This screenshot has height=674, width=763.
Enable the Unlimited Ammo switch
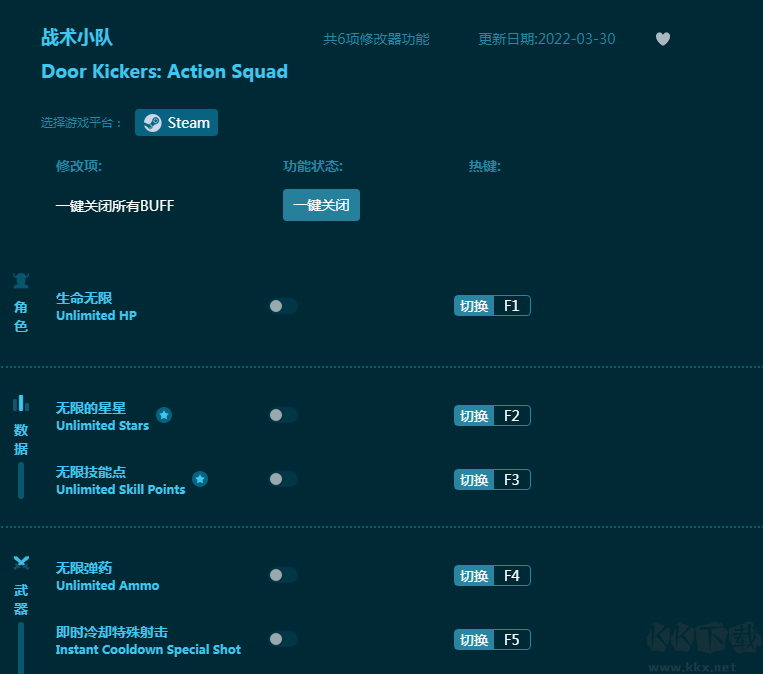[x=283, y=575]
